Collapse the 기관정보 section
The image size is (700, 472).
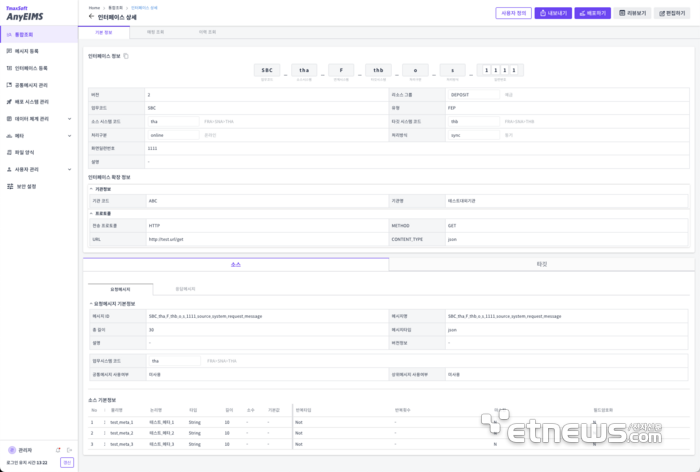(91, 189)
